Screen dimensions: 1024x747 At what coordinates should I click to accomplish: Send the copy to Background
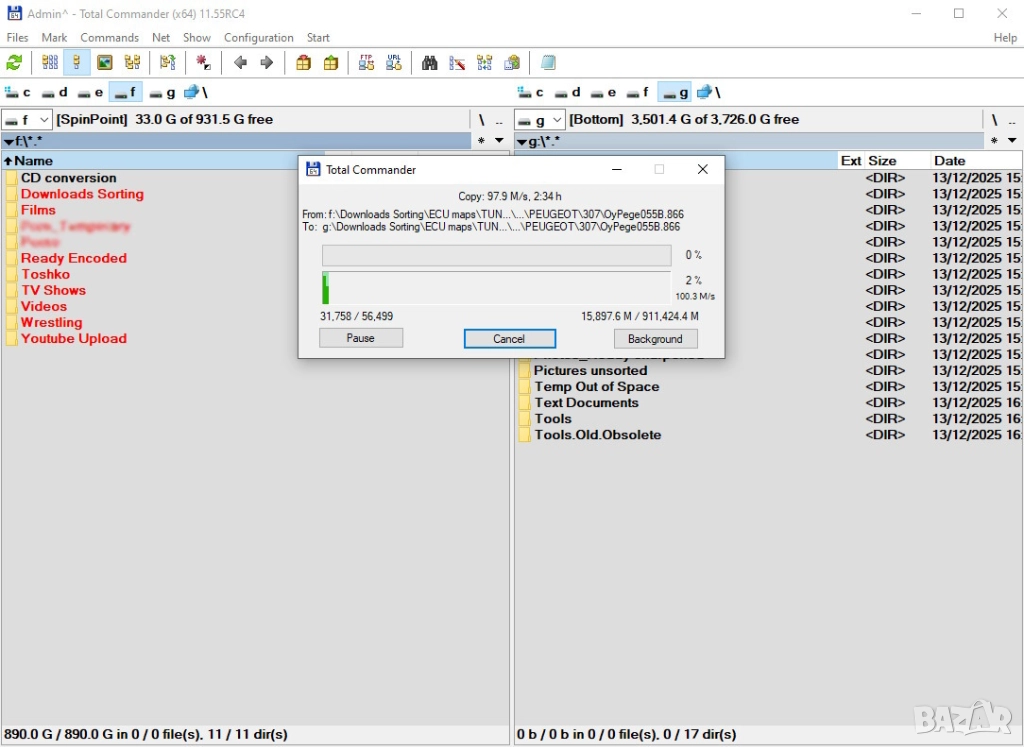point(655,339)
